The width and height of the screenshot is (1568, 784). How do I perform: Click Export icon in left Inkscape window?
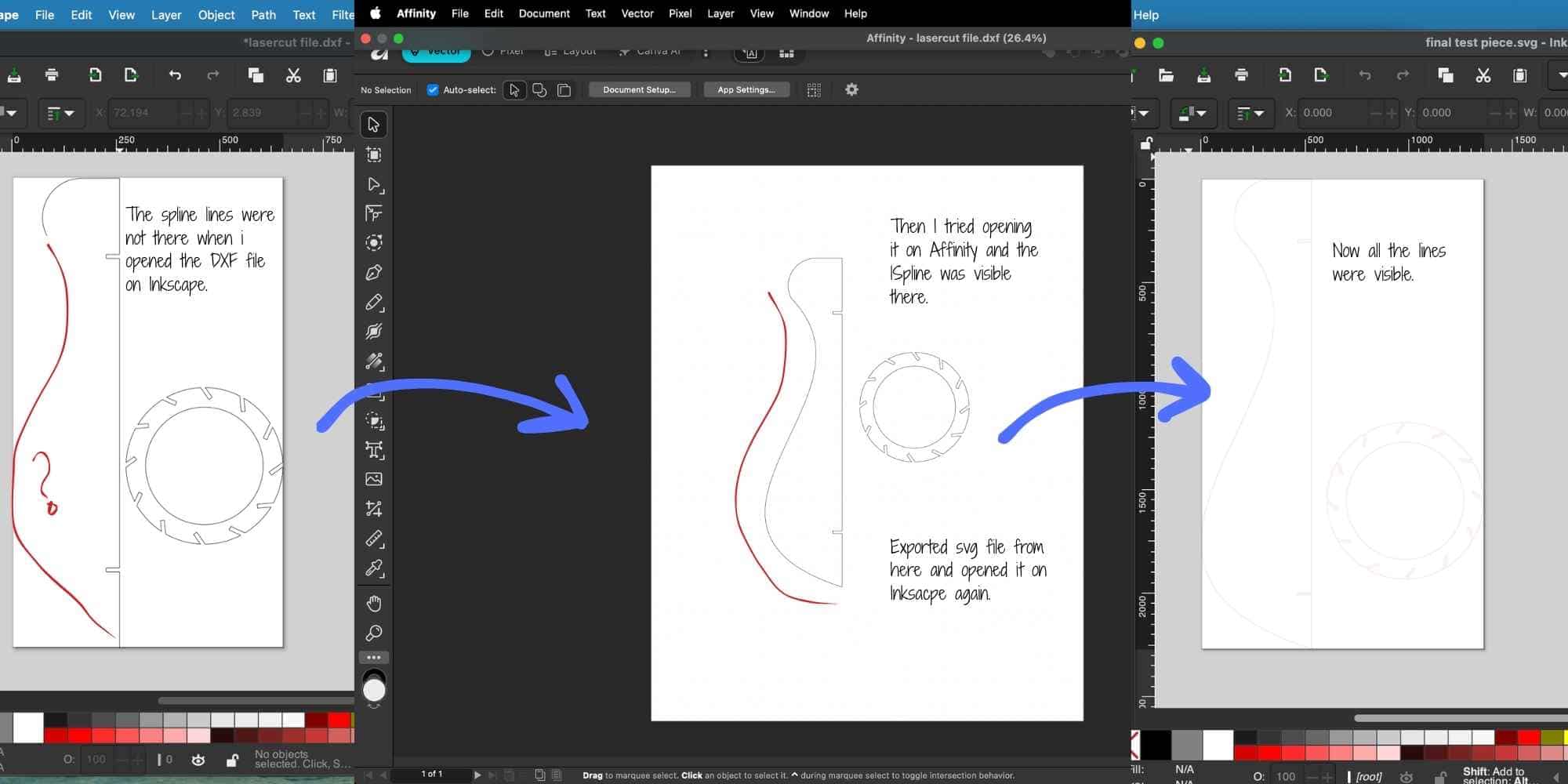131,75
